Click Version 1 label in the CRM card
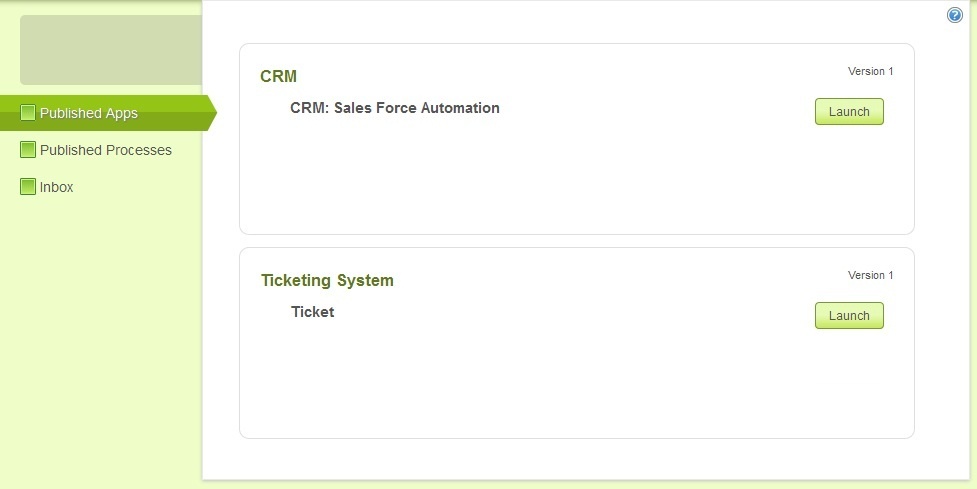This screenshot has height=489, width=977. (x=870, y=71)
